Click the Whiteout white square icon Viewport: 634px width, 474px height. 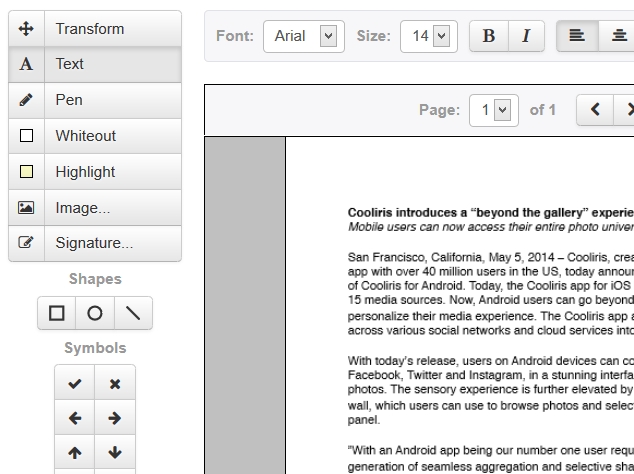(26, 135)
